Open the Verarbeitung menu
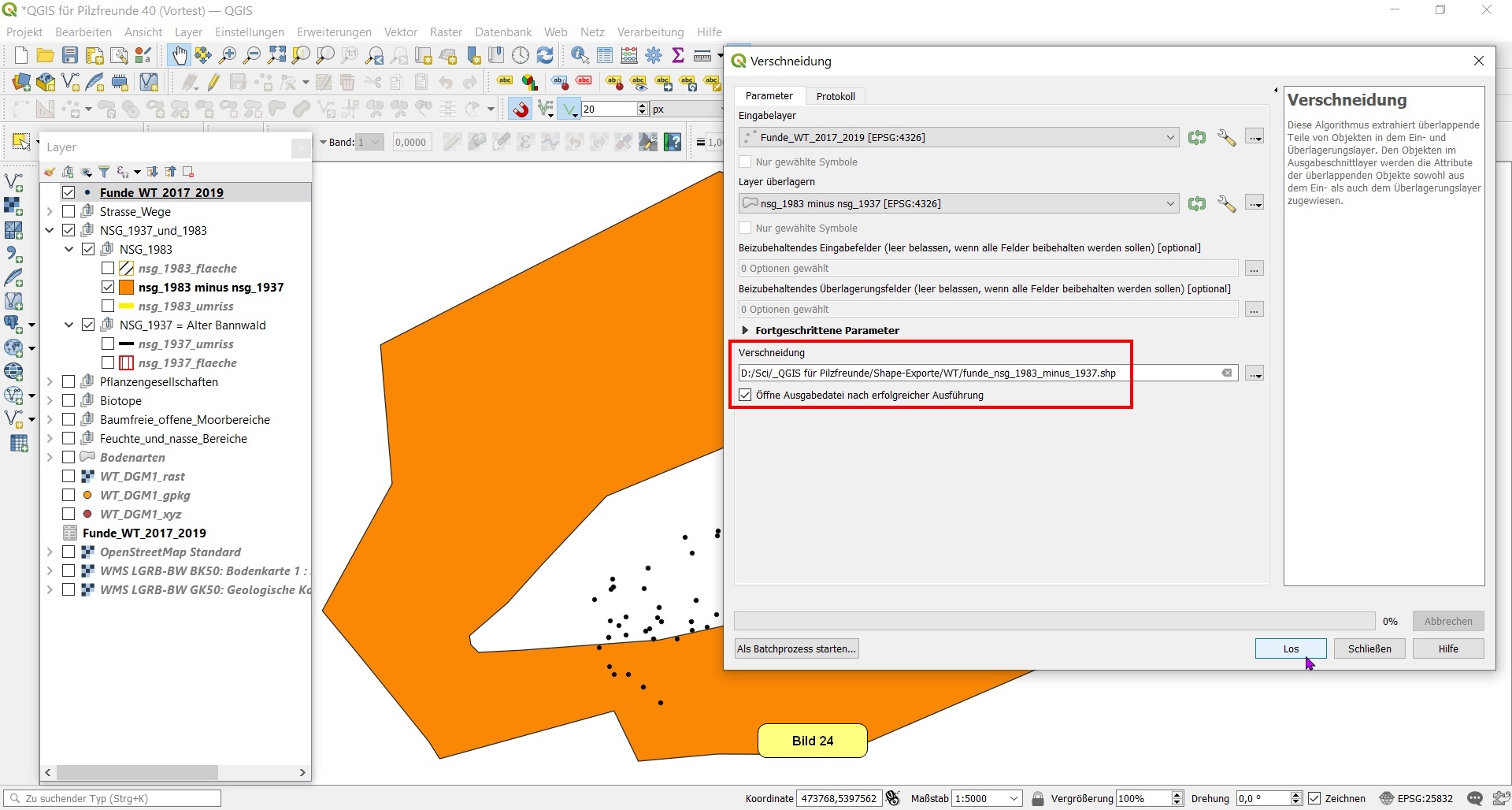The height and width of the screenshot is (810, 1512). [650, 32]
